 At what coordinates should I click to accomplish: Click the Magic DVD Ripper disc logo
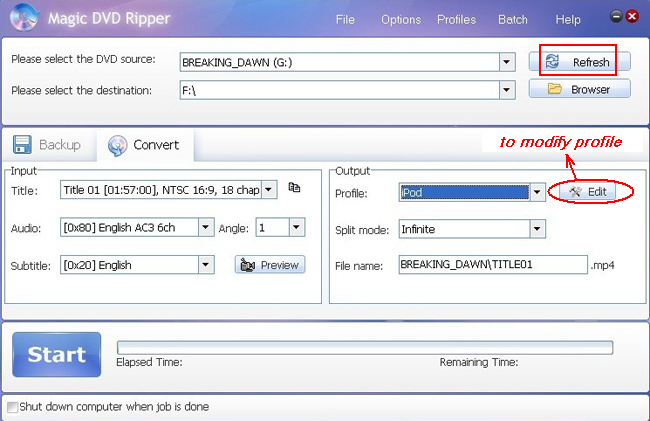(24, 17)
